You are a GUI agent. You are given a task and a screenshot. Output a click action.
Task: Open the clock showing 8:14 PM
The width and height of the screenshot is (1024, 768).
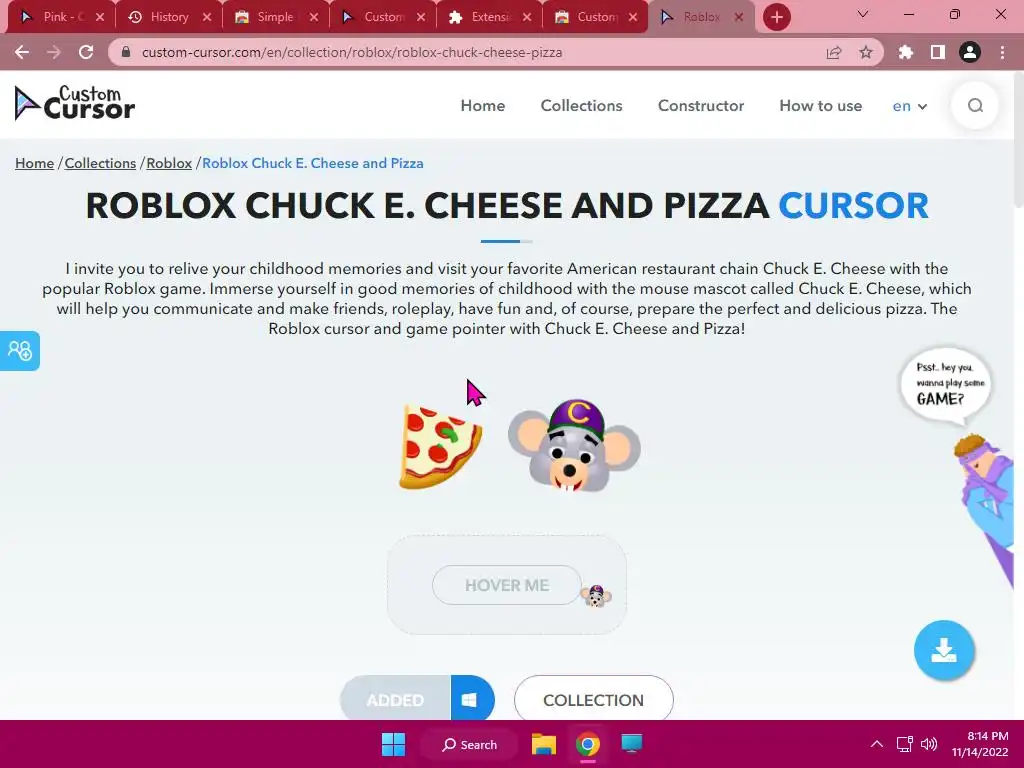tap(980, 744)
